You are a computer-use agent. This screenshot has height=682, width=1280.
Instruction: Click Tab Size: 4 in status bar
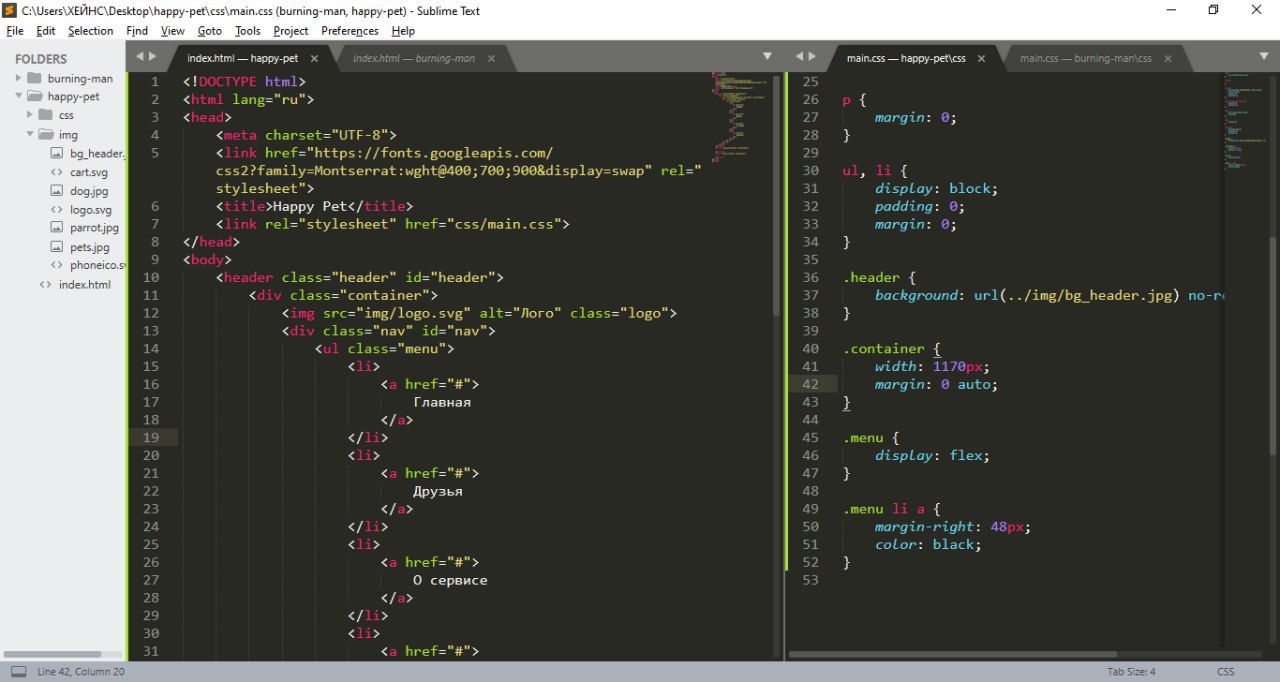click(1131, 672)
